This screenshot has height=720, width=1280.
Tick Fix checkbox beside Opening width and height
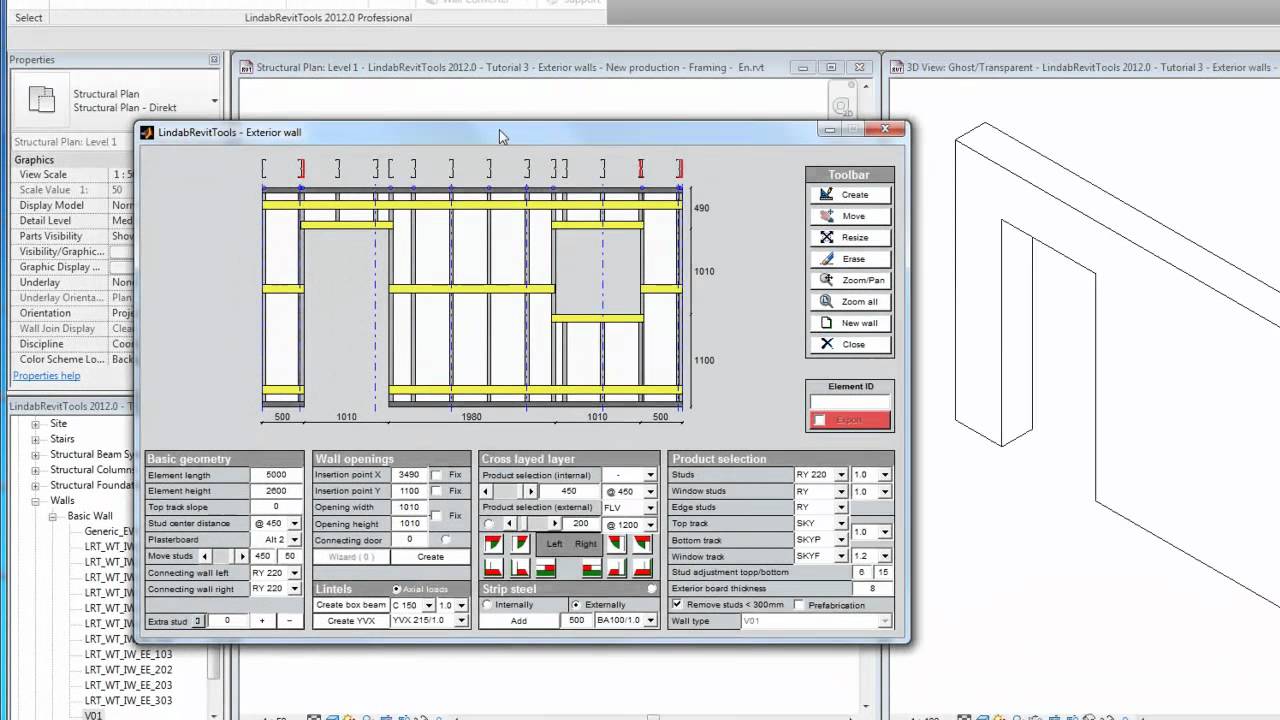(x=436, y=515)
